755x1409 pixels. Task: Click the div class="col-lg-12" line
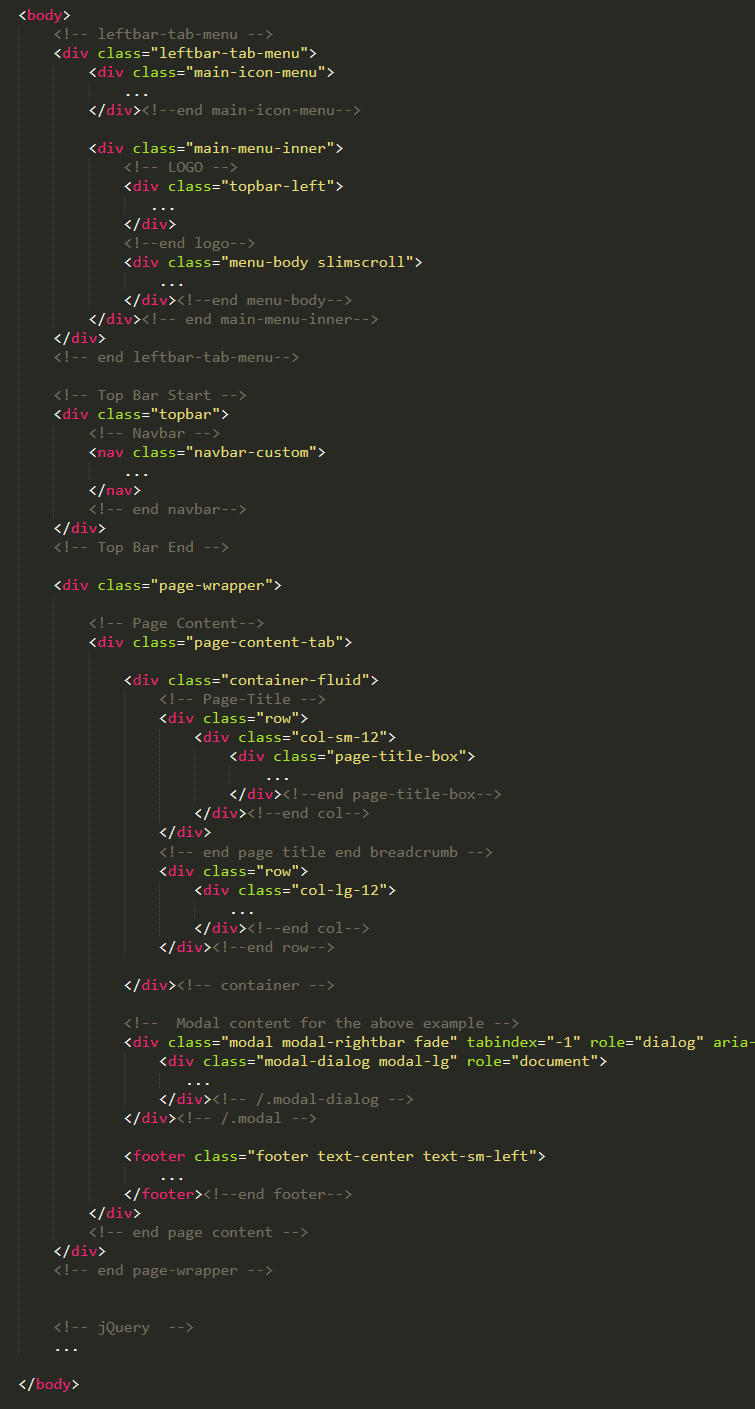point(295,890)
